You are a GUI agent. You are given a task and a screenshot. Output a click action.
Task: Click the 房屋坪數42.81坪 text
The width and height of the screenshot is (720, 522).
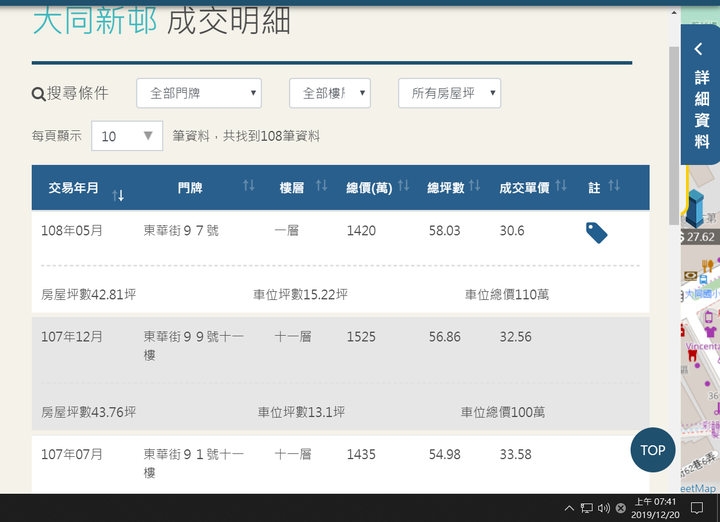tap(89, 294)
